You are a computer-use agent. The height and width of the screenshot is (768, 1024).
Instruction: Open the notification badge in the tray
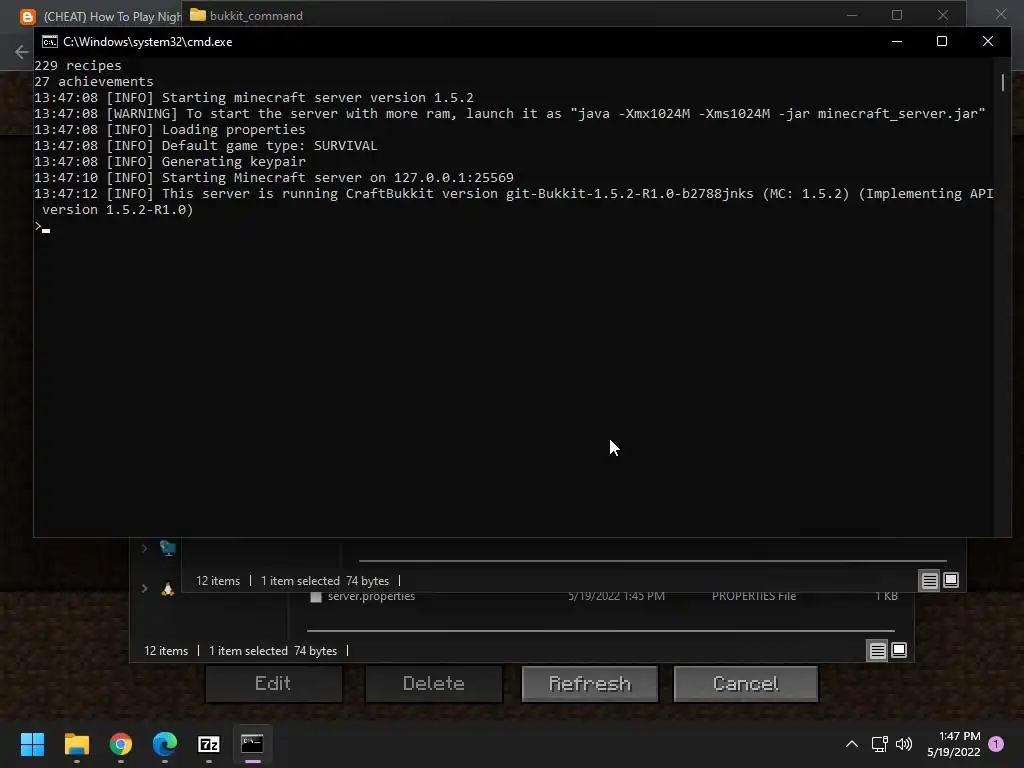coord(996,744)
